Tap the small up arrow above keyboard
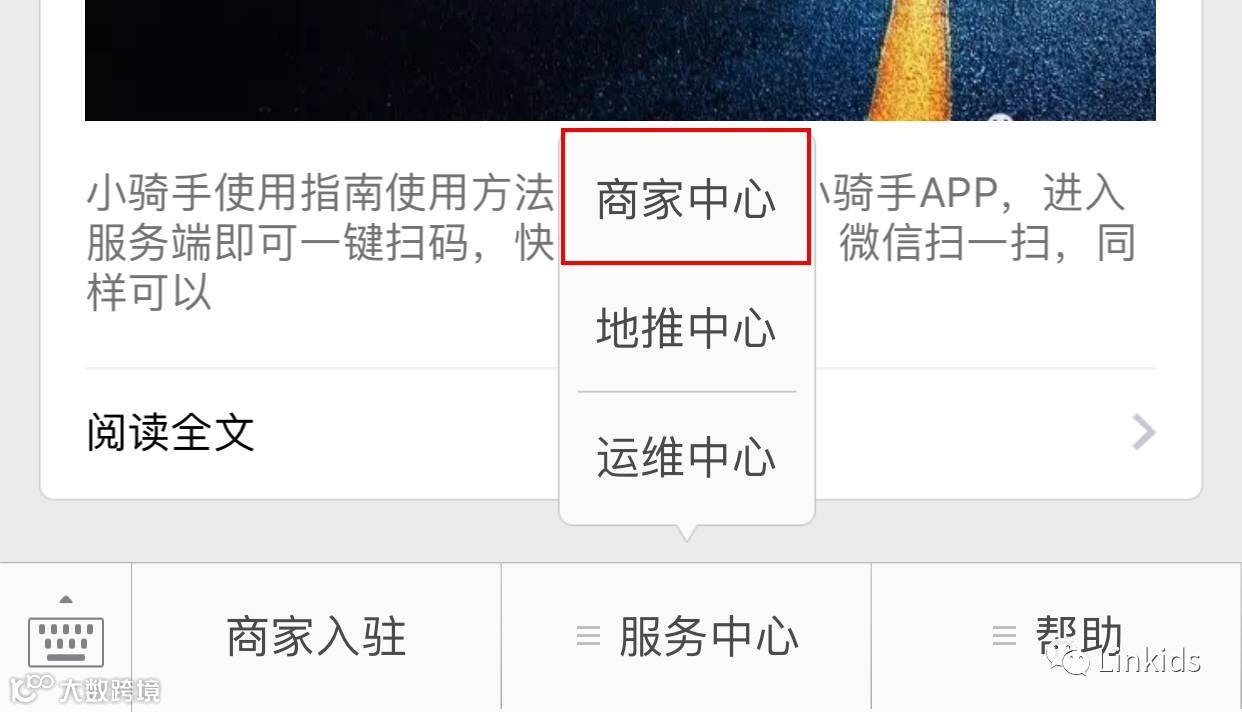1242x712 pixels. [66, 599]
